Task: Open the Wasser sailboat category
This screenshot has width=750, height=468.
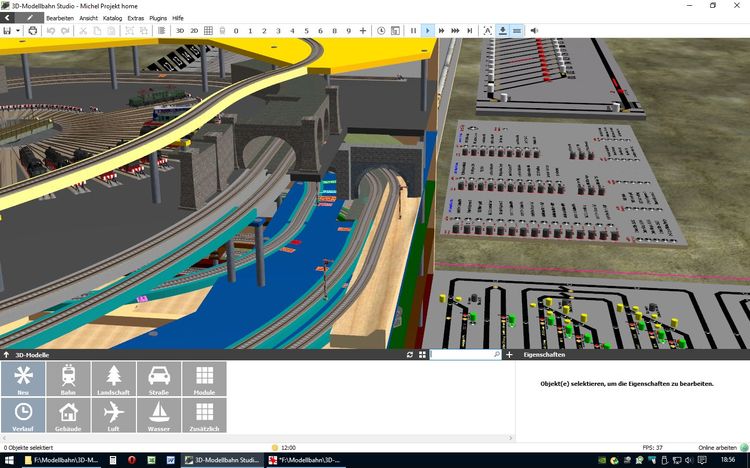Action: coord(158,415)
